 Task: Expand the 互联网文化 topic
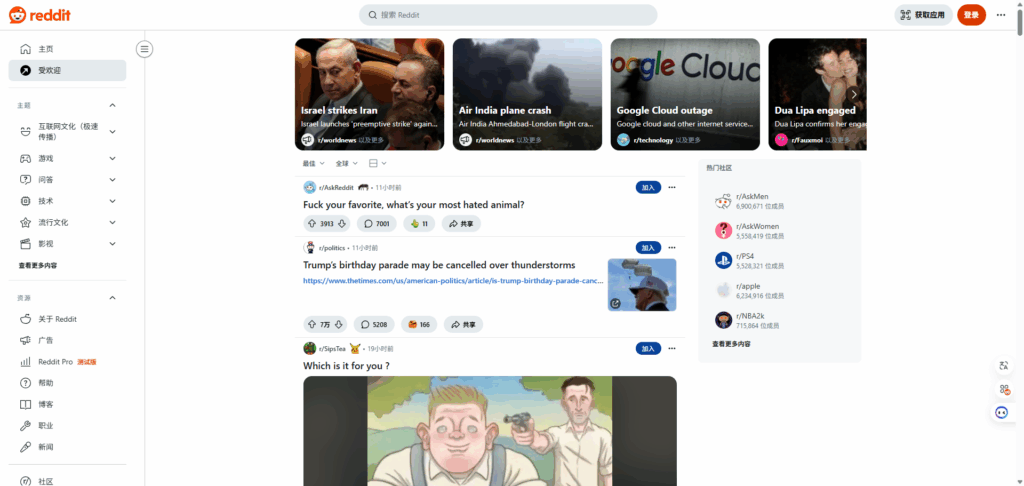pos(112,131)
